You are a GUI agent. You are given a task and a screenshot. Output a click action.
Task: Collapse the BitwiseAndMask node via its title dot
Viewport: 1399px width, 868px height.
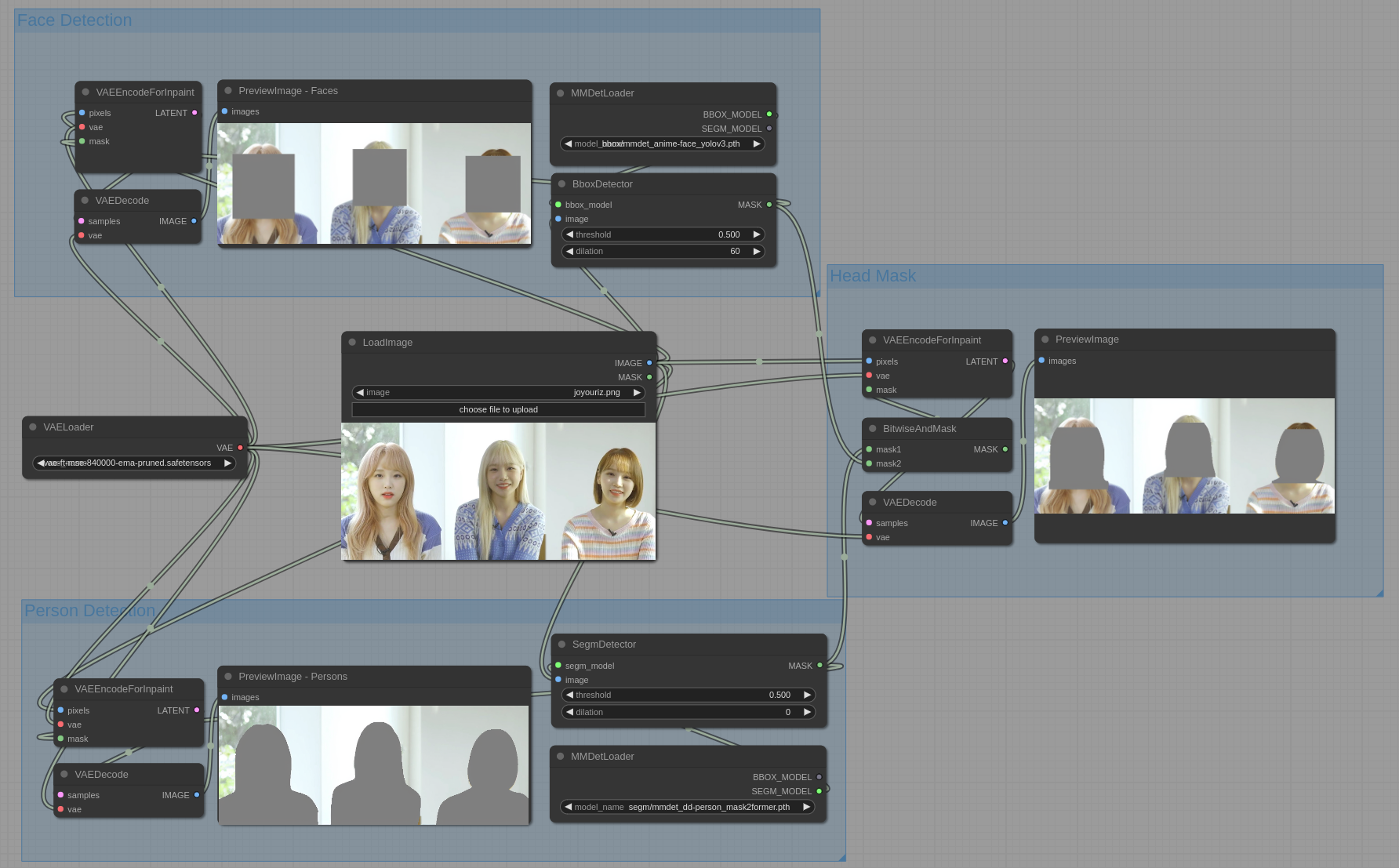tap(873, 429)
